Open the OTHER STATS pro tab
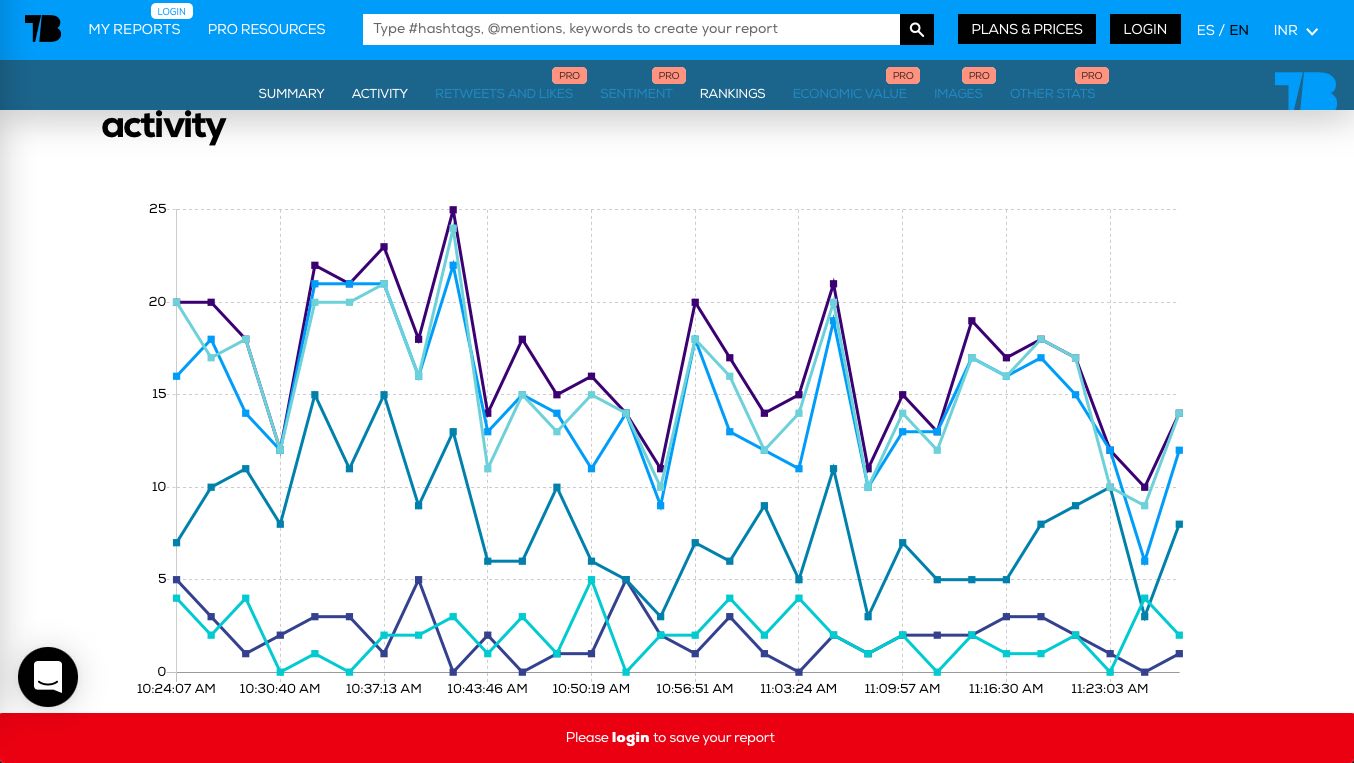This screenshot has height=763, width=1354. click(1052, 93)
